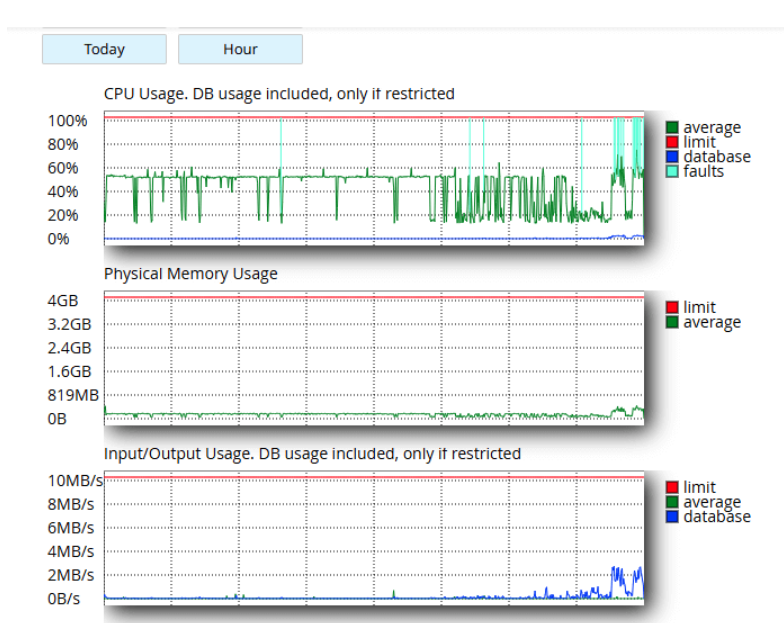Click 'average' label in Input/Output legend
The height and width of the screenshot is (623, 784).
(x=712, y=502)
